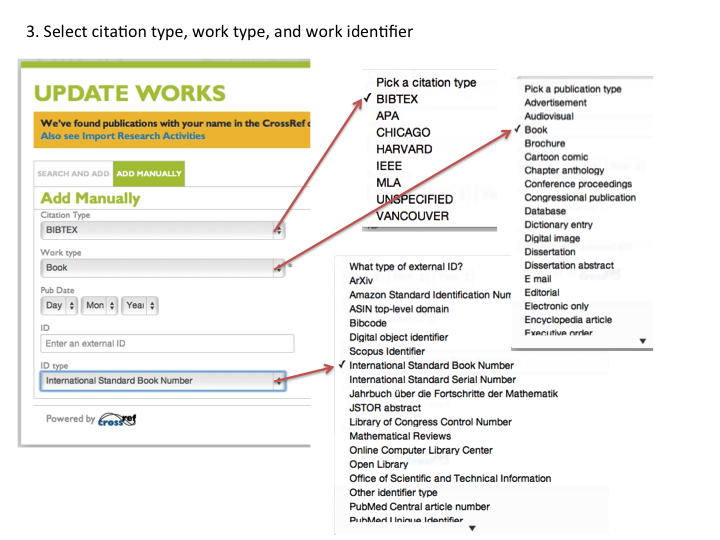
Task: Select Editorial publication type
Action: pyautogui.click(x=542, y=292)
